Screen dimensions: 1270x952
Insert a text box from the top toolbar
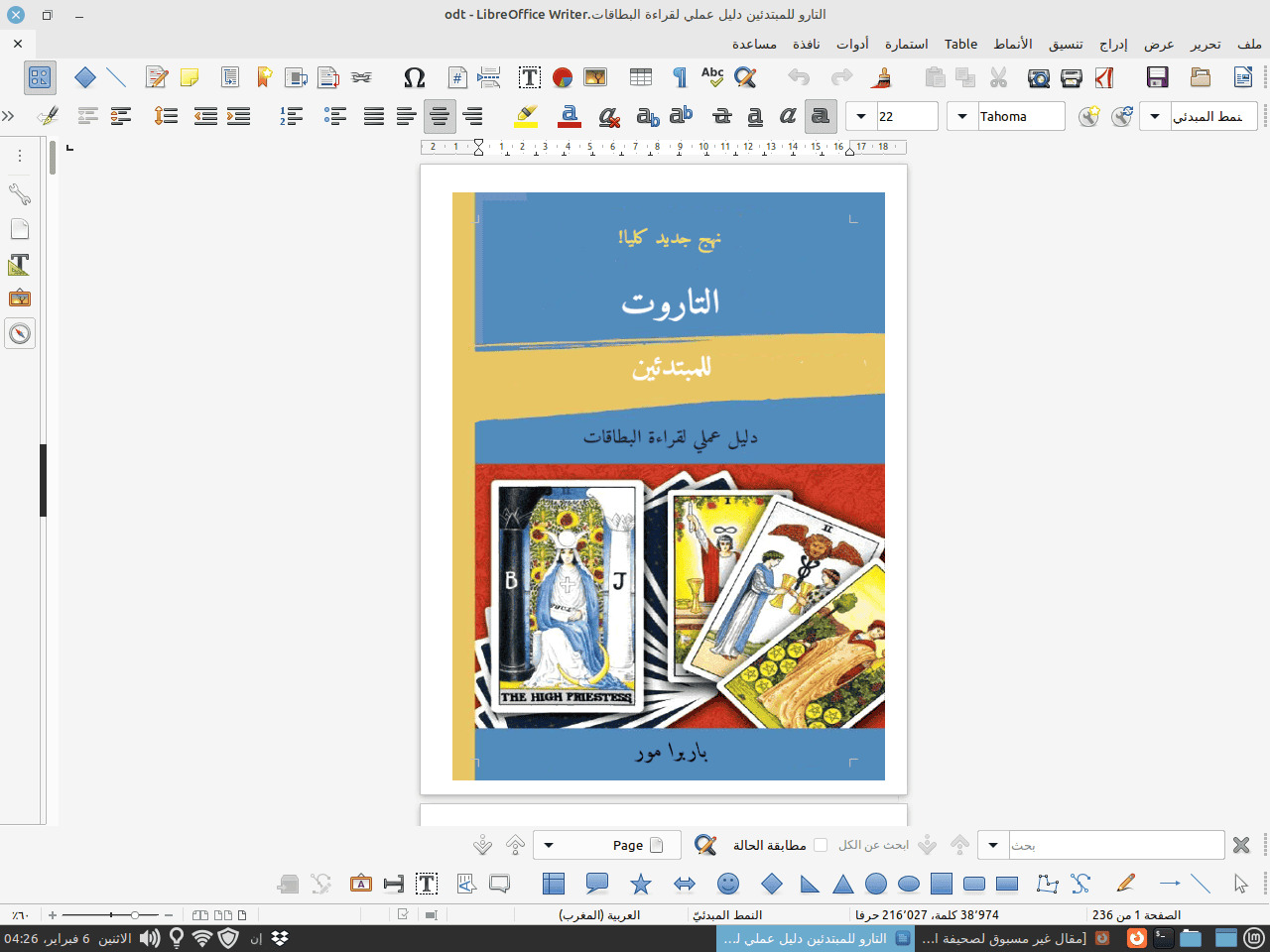(x=530, y=77)
